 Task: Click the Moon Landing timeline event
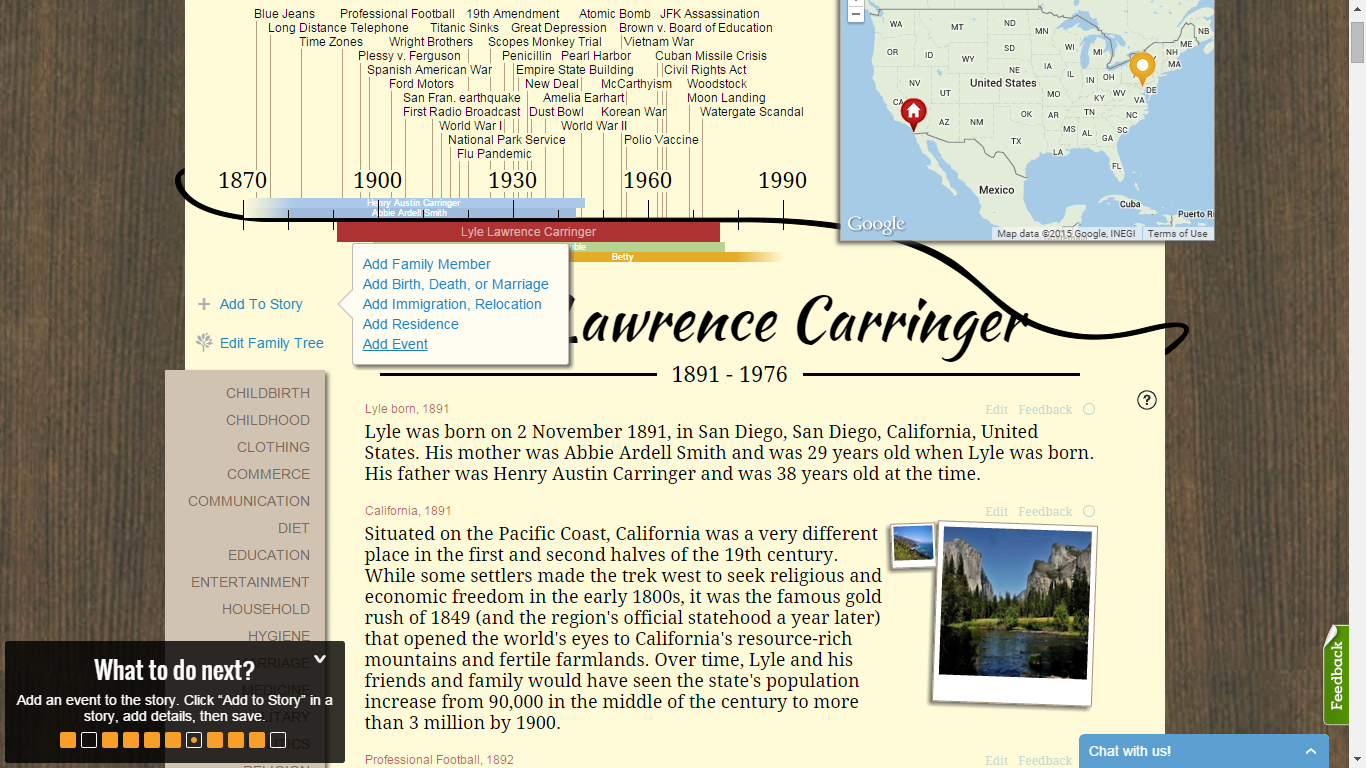[726, 98]
